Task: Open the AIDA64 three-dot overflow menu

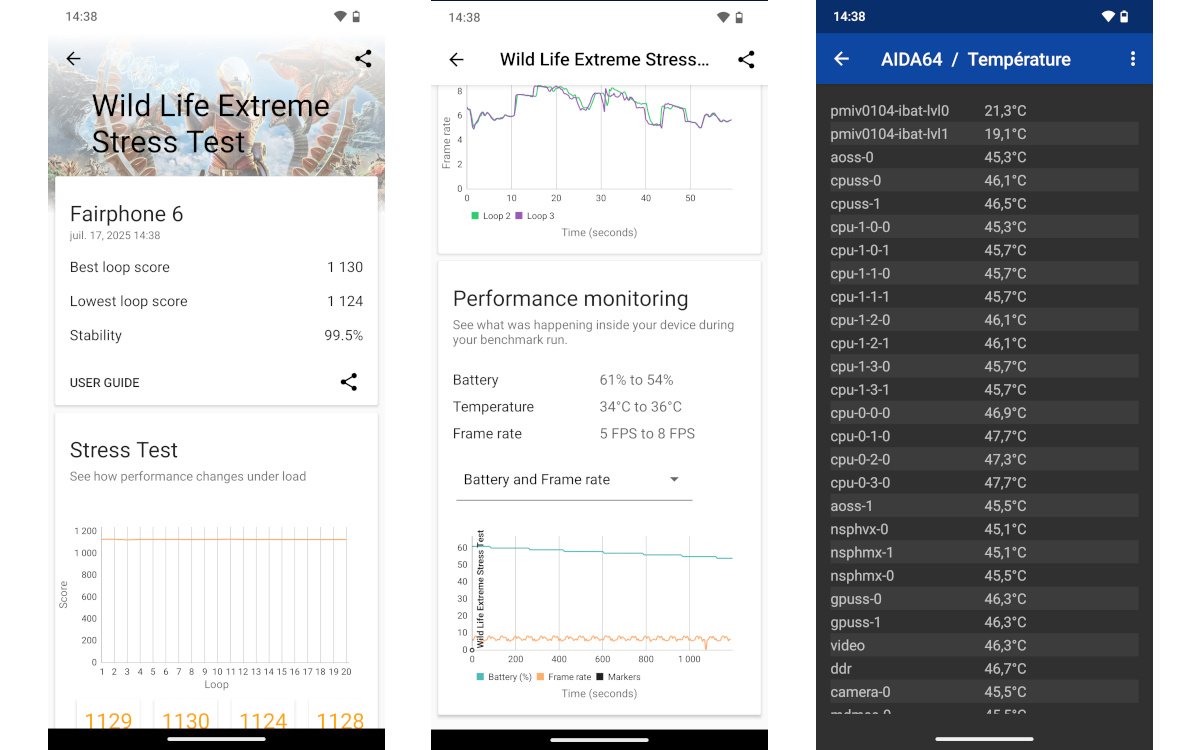Action: [1132, 59]
